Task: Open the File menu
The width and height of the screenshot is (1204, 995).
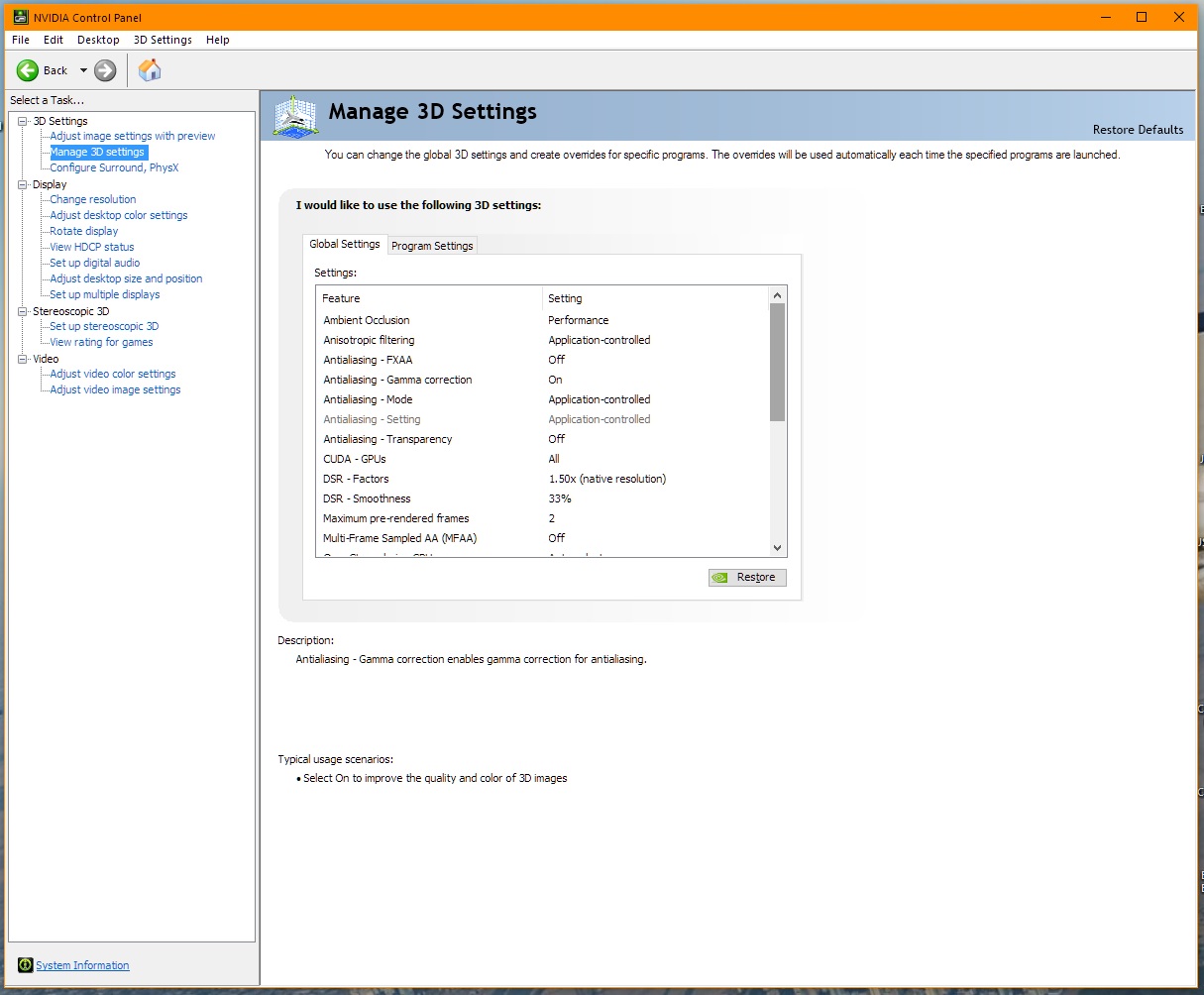Action: (21, 40)
